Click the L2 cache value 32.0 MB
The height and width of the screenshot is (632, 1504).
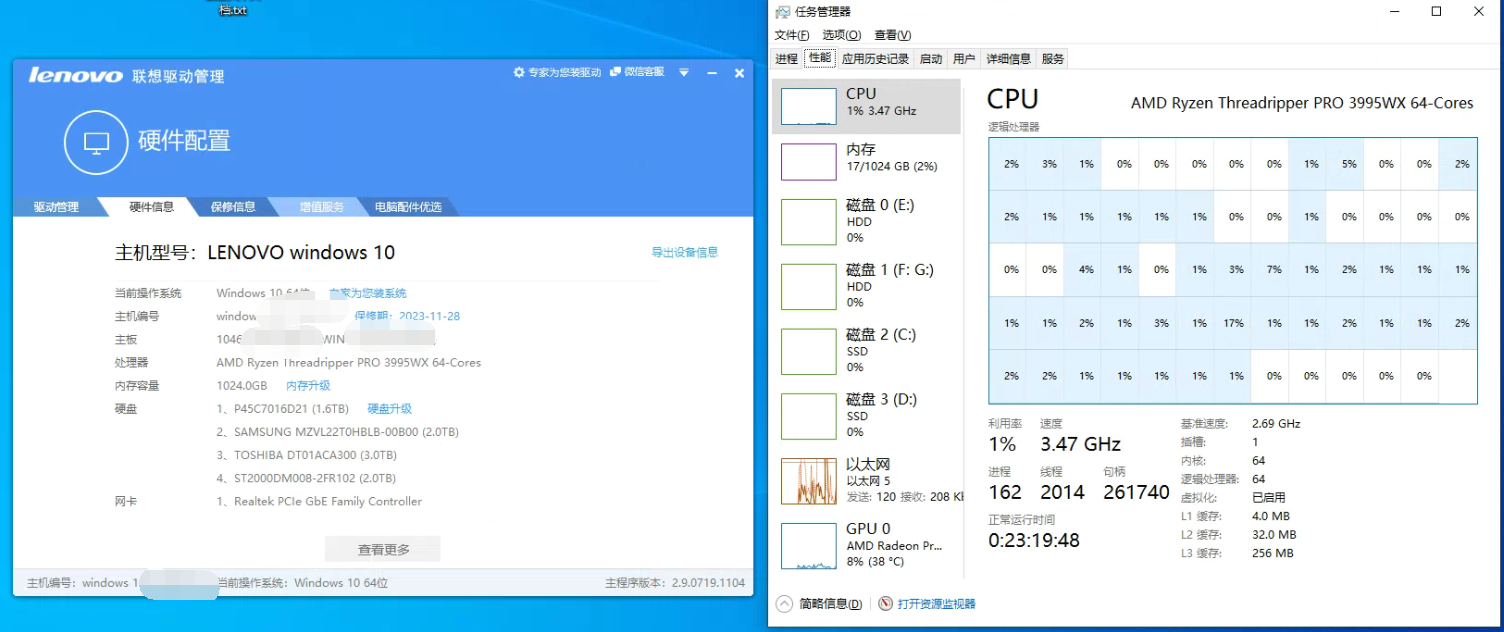point(1273,535)
